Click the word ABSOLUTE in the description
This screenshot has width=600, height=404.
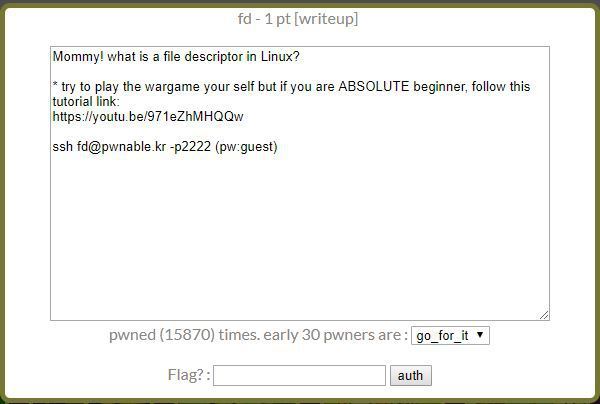pyautogui.click(x=374, y=87)
